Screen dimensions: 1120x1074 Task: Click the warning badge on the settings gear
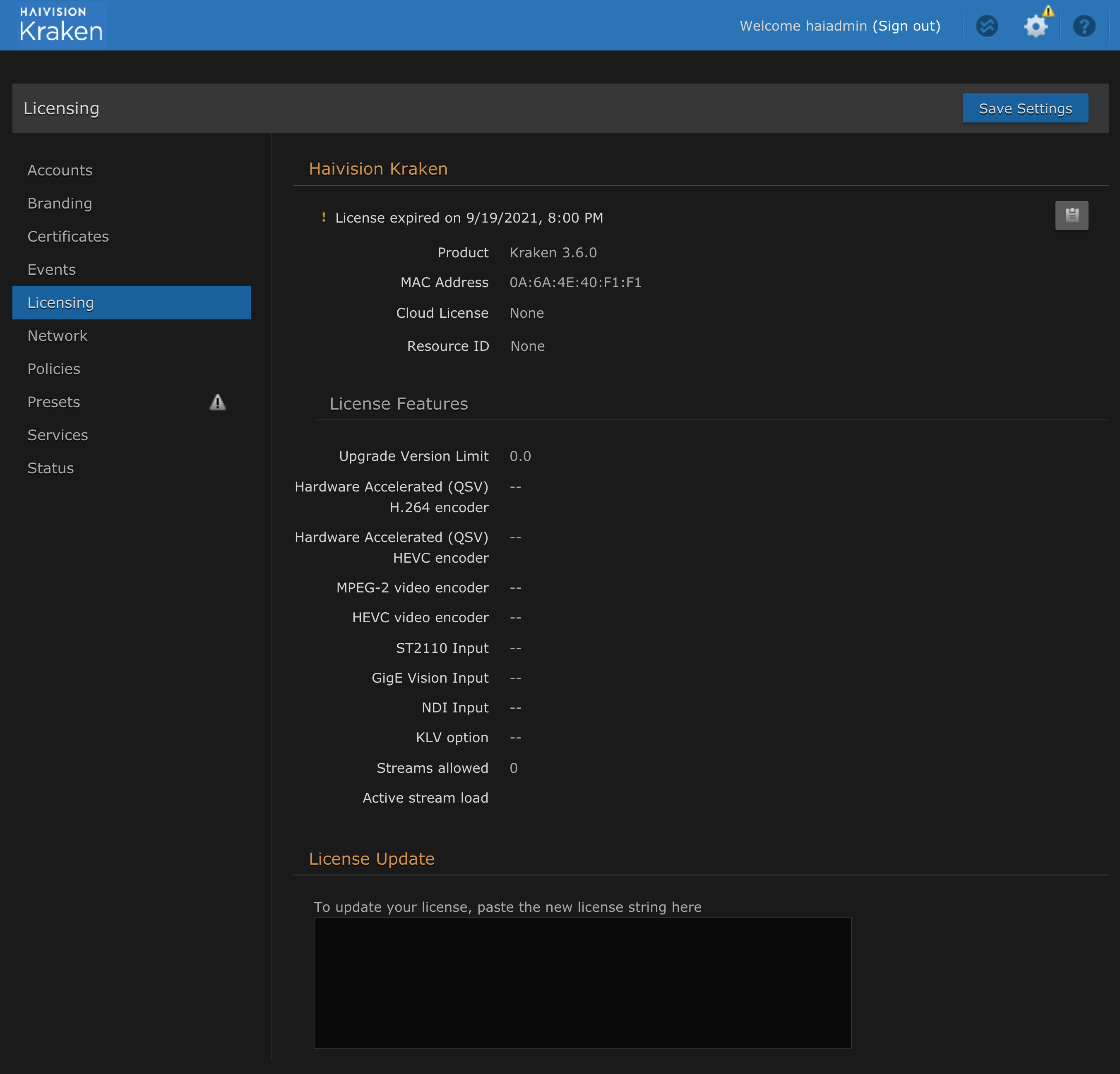coord(1049,12)
